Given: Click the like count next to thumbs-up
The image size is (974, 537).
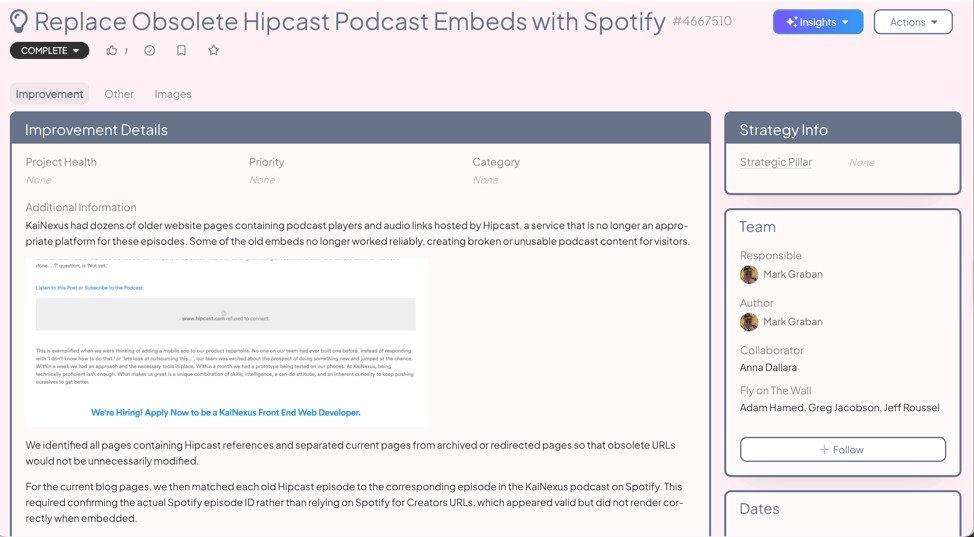Looking at the screenshot, I should click(126, 51).
